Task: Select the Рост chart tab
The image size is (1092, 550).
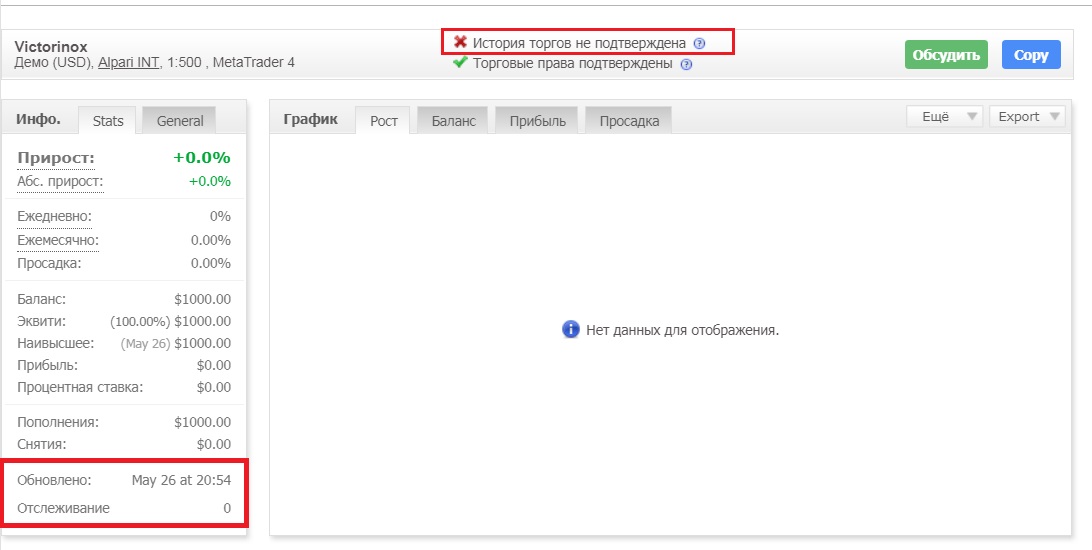Action: [384, 120]
